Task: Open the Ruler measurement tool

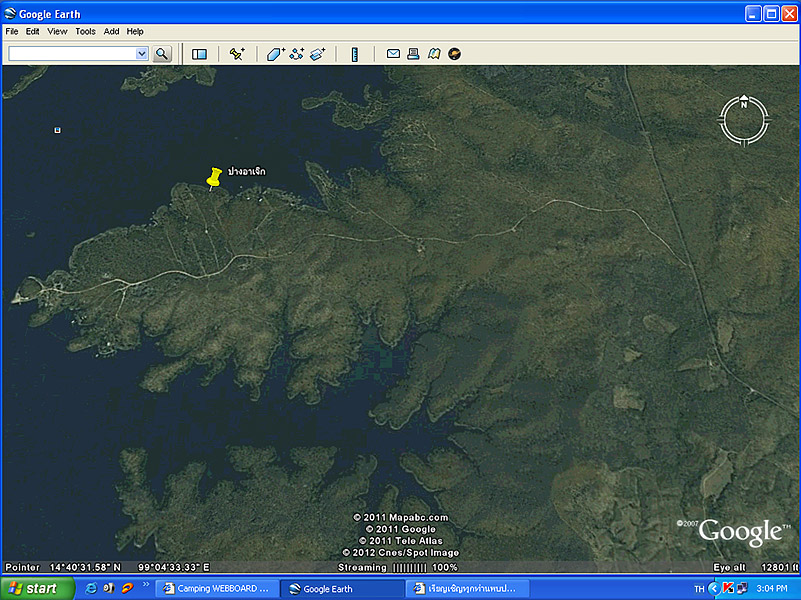Action: pyautogui.click(x=354, y=54)
